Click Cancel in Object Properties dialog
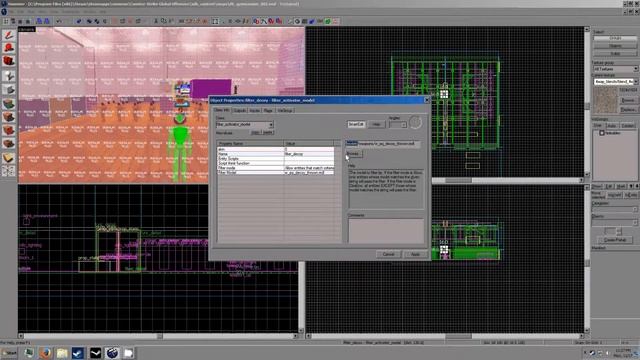640x360 pixels. pyautogui.click(x=388, y=254)
